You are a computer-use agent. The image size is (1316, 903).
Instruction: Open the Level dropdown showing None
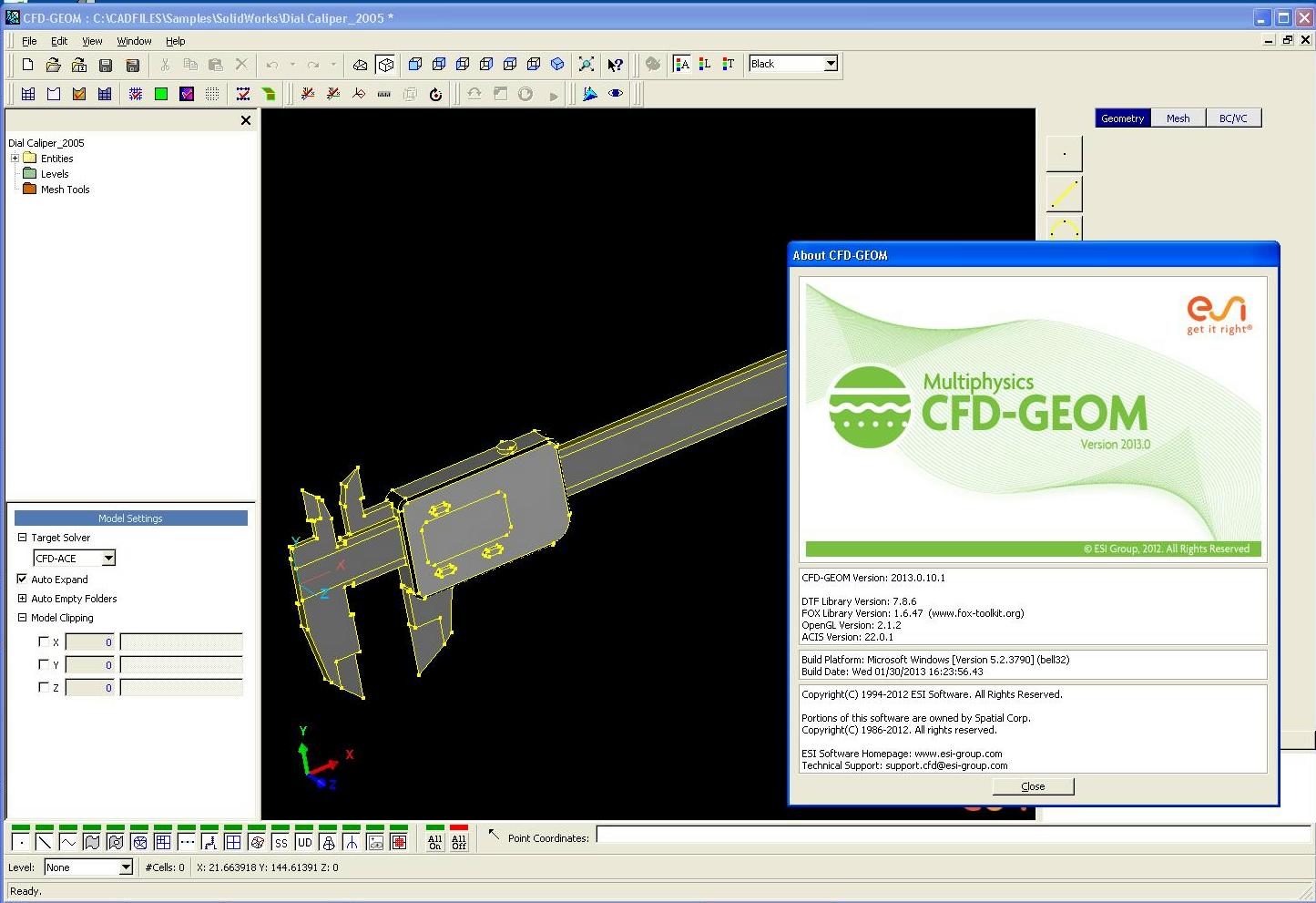pos(126,867)
